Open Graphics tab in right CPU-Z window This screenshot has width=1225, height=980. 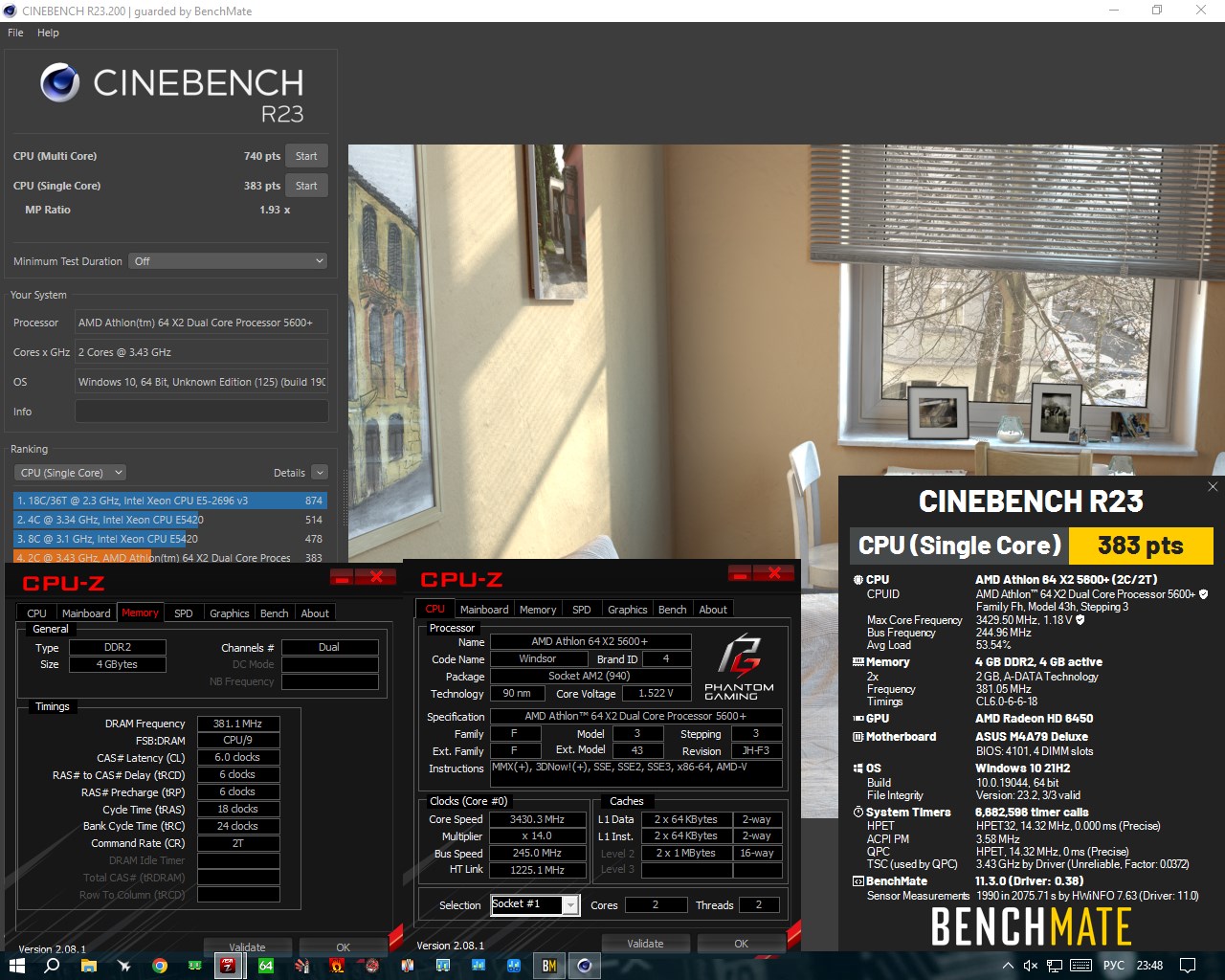[628, 610]
